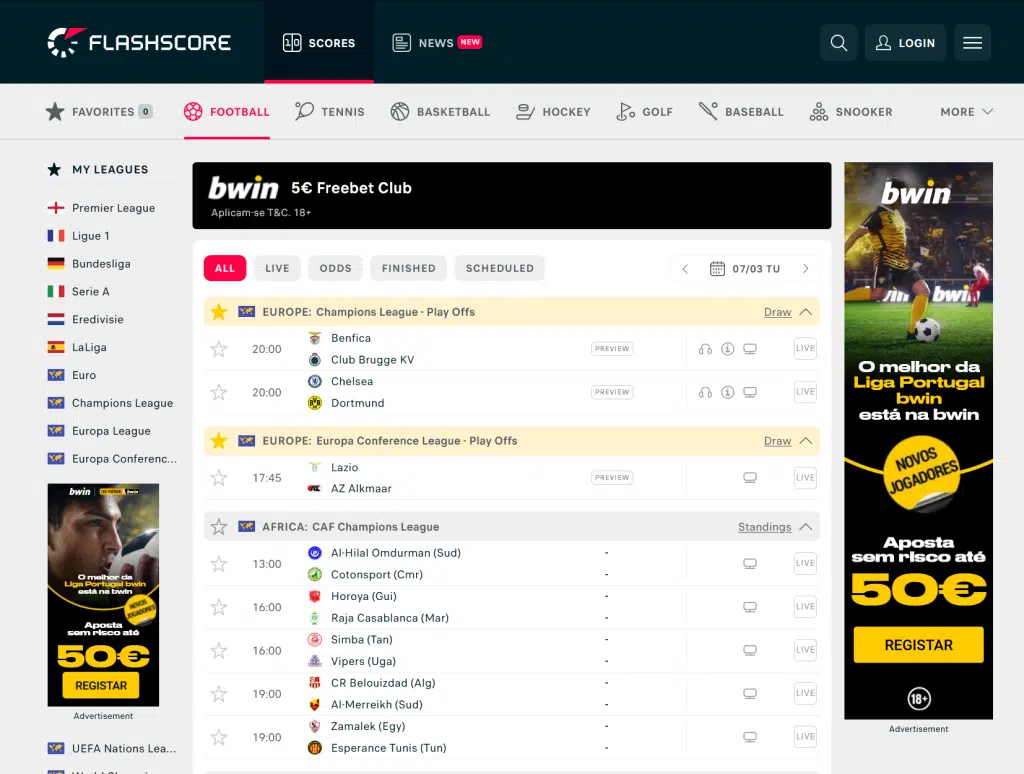This screenshot has height=774, width=1024.
Task: Favorite the Simba vs Vipers match
Action: [219, 651]
